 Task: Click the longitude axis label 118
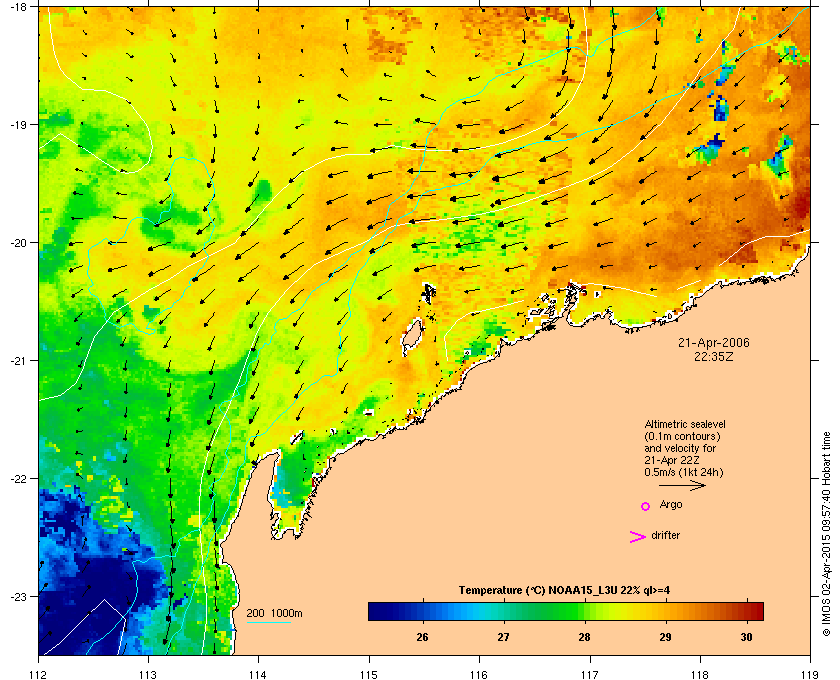tap(700, 675)
